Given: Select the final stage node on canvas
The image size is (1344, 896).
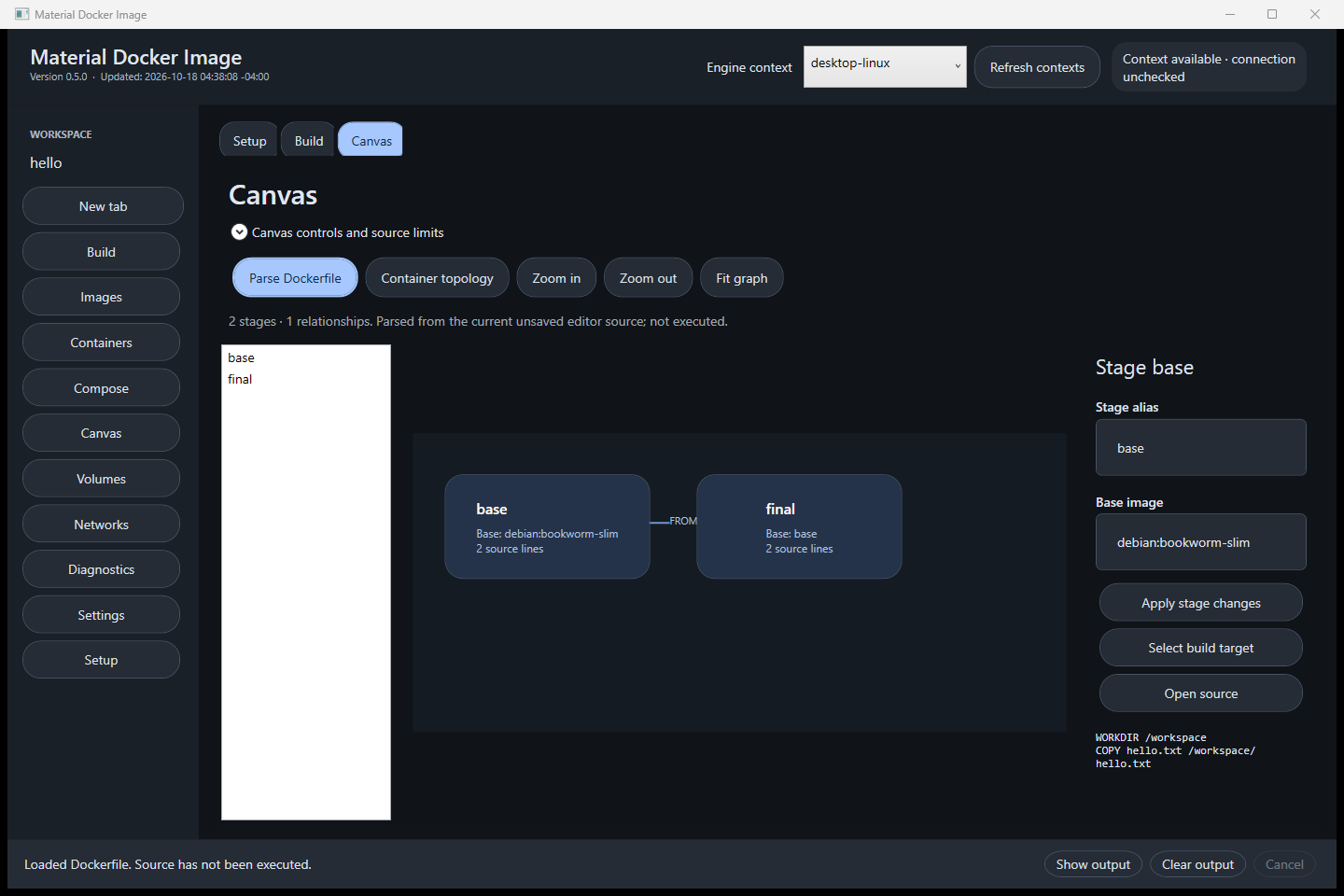Looking at the screenshot, I should (x=799, y=526).
